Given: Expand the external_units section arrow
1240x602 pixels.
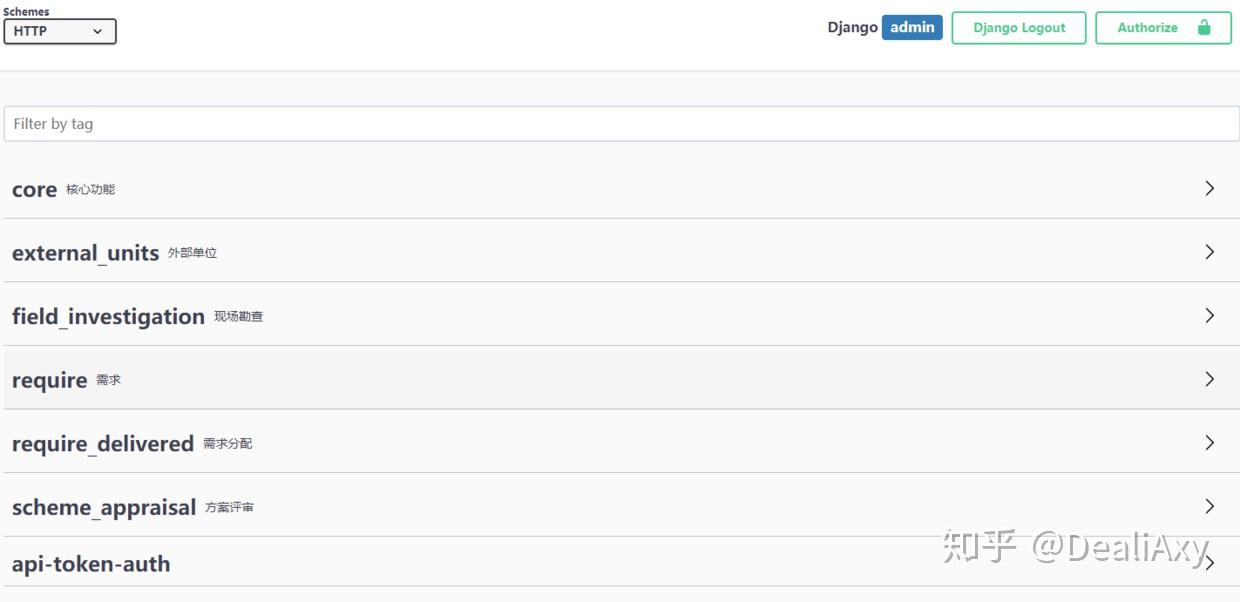Looking at the screenshot, I should click(x=1210, y=252).
